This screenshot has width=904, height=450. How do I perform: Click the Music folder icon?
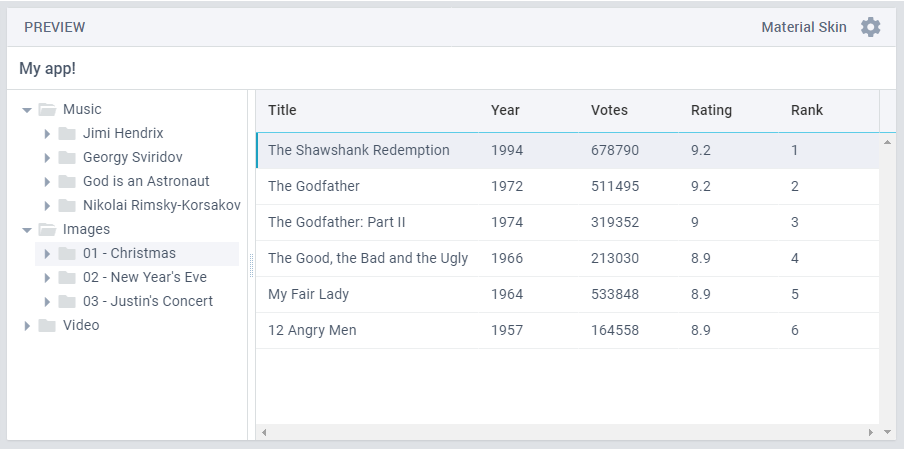coord(47,110)
